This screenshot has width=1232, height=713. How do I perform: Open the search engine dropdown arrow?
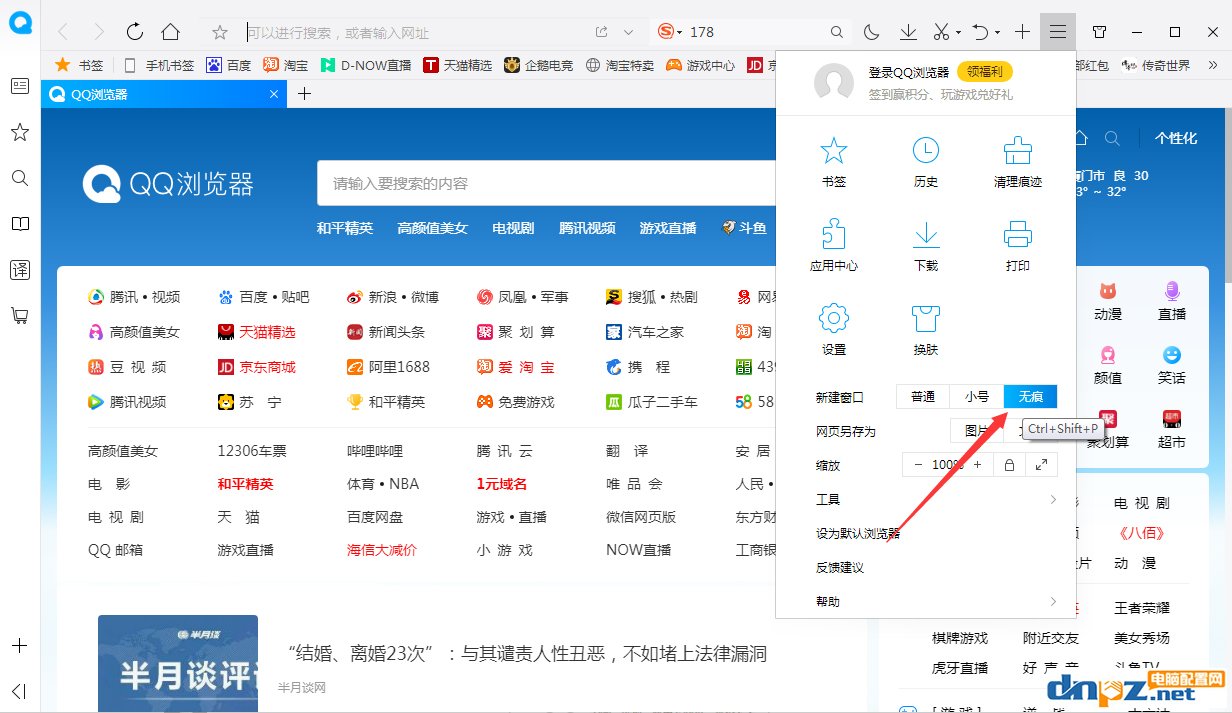(x=680, y=32)
